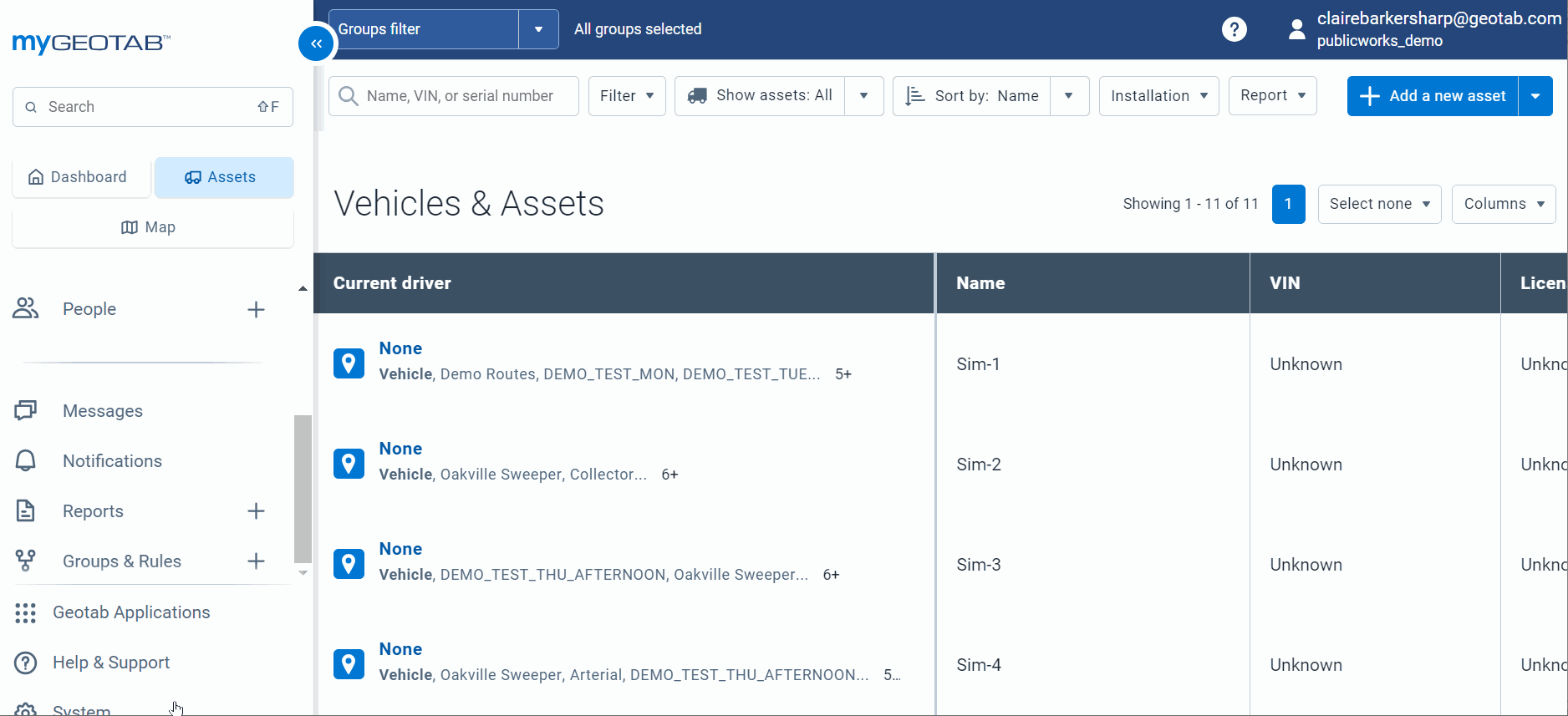1568x716 pixels.
Task: Click the truck icon in Show assets
Action: coord(697,96)
